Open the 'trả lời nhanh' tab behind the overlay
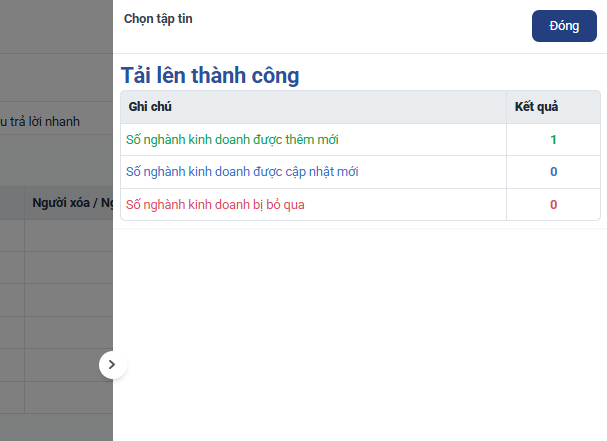607x441 pixels. [40, 122]
